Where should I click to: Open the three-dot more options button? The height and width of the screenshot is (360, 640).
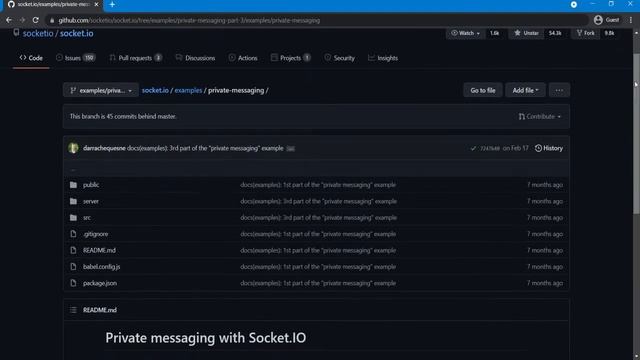point(559,91)
